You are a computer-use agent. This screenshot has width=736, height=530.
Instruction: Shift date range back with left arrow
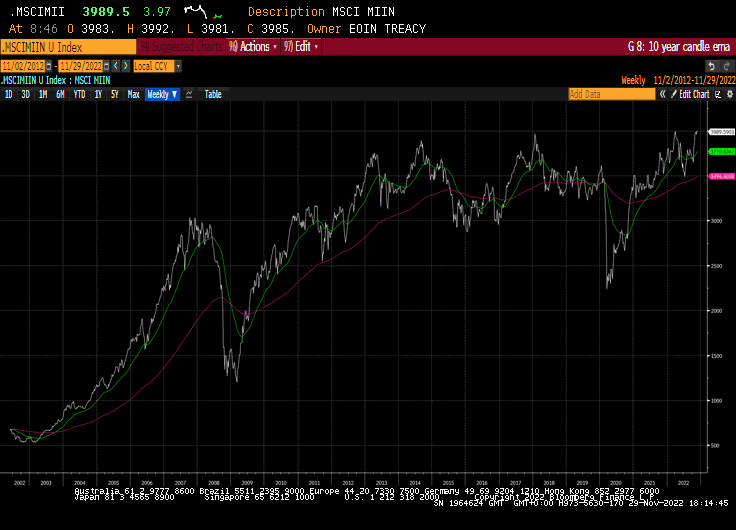pos(116,66)
